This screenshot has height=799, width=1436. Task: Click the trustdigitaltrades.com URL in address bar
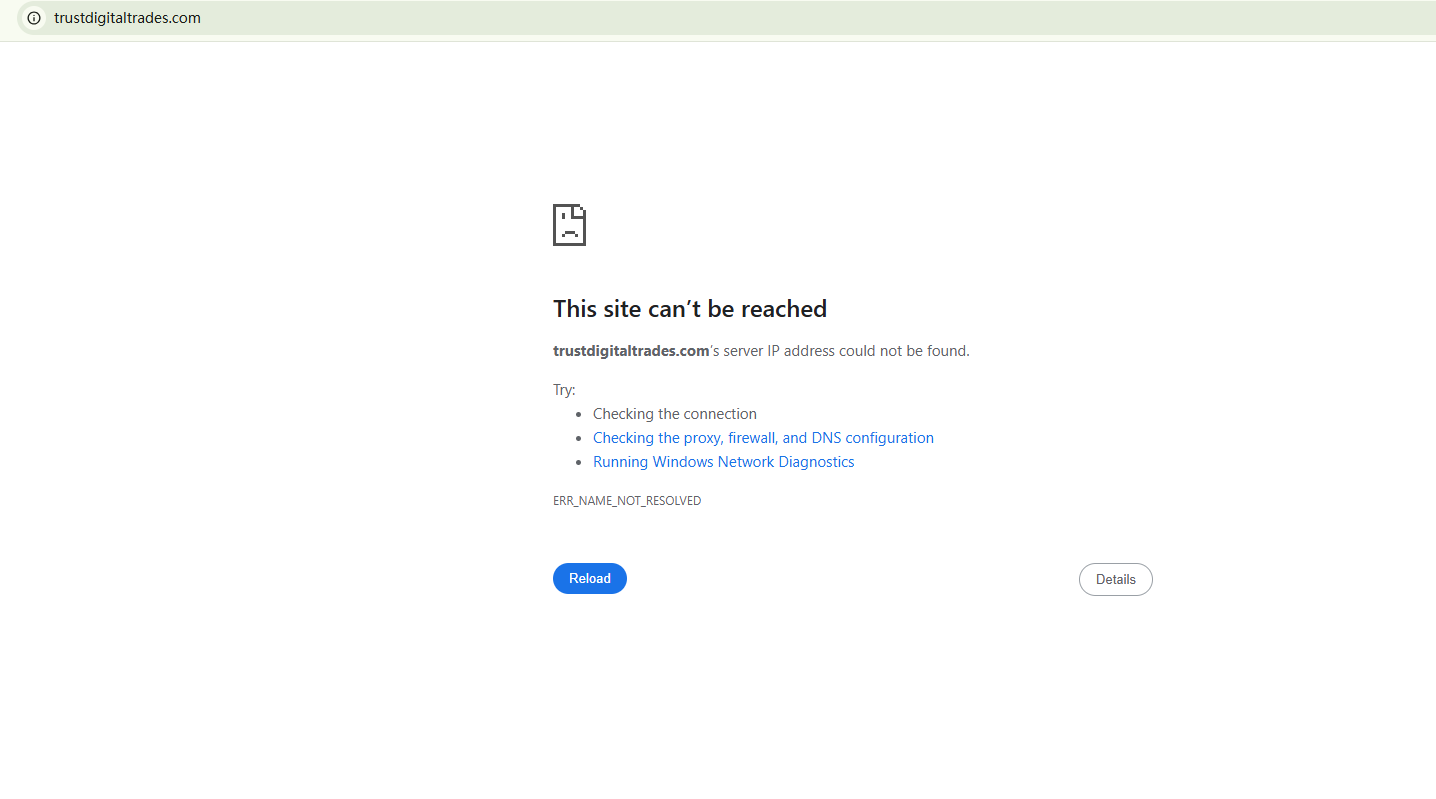tap(127, 18)
